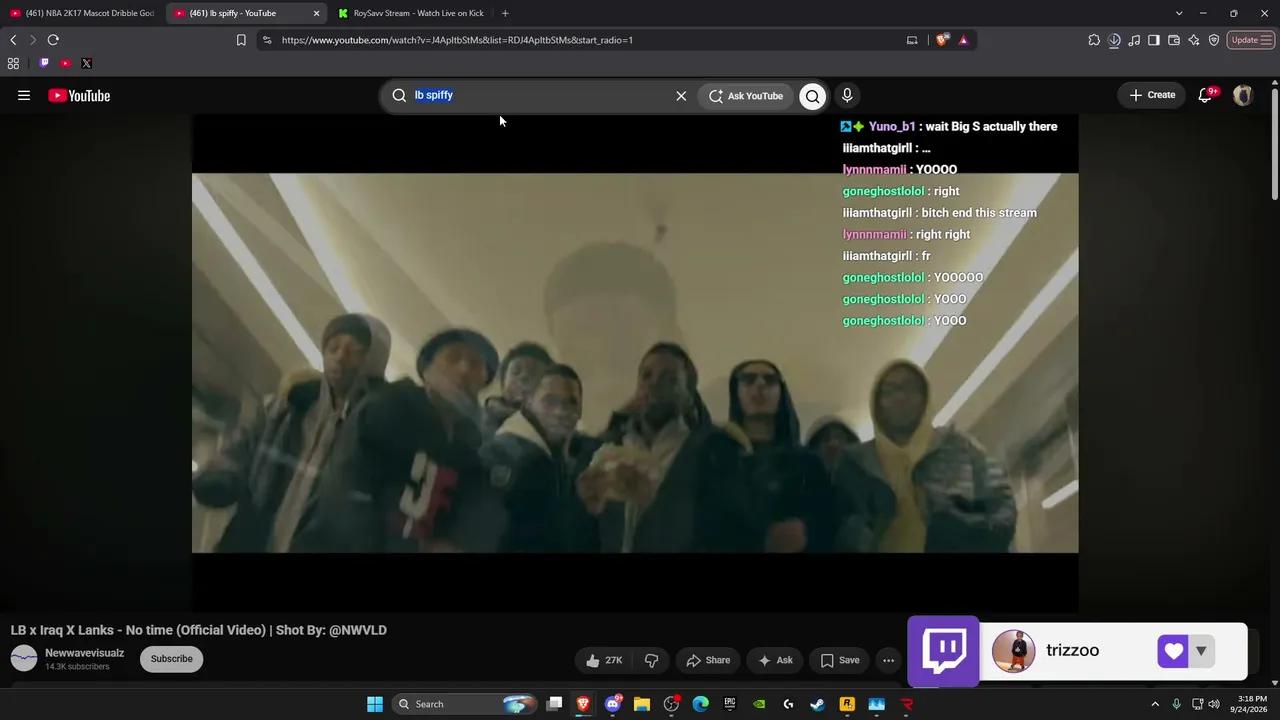Click the Ask YouTube button
This screenshot has width=1280, height=720.
[746, 96]
